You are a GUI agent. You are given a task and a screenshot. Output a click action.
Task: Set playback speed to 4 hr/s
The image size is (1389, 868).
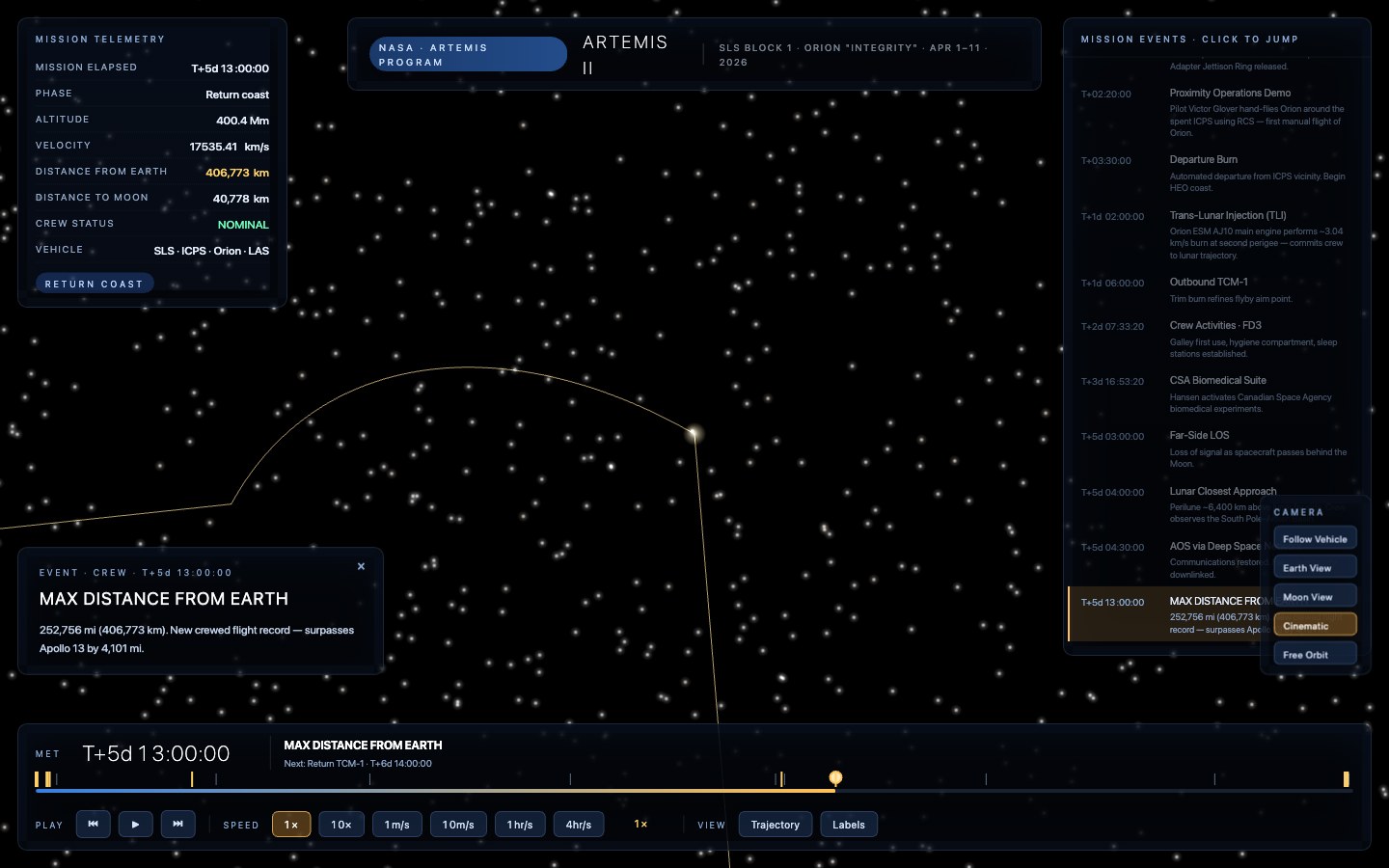pos(579,825)
